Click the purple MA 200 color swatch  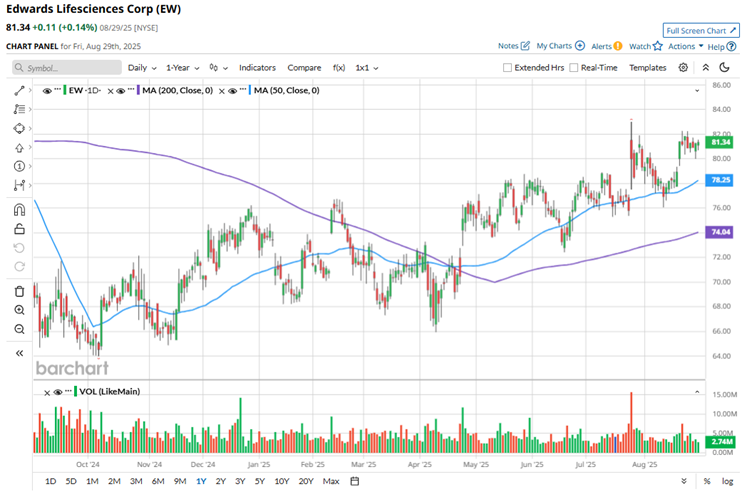point(139,90)
